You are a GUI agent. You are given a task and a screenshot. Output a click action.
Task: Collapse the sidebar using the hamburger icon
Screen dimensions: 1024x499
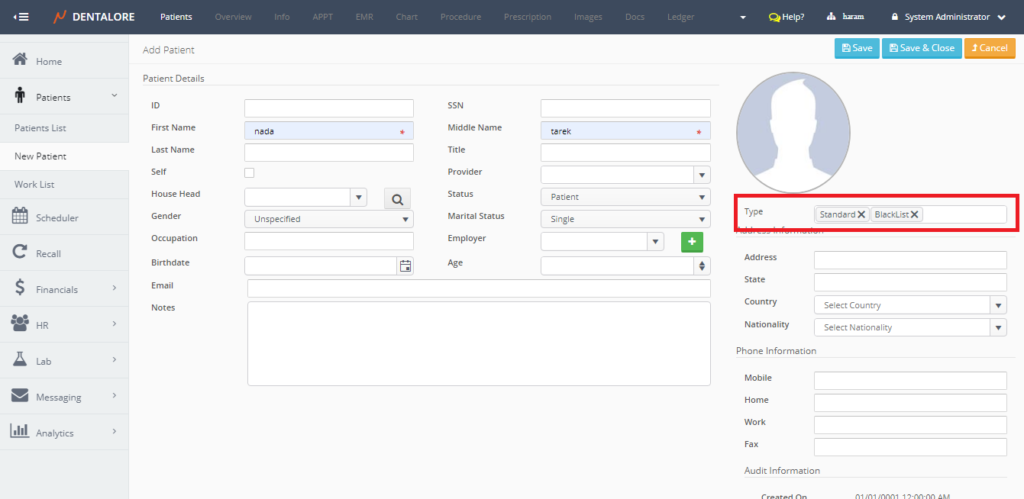tap(21, 17)
